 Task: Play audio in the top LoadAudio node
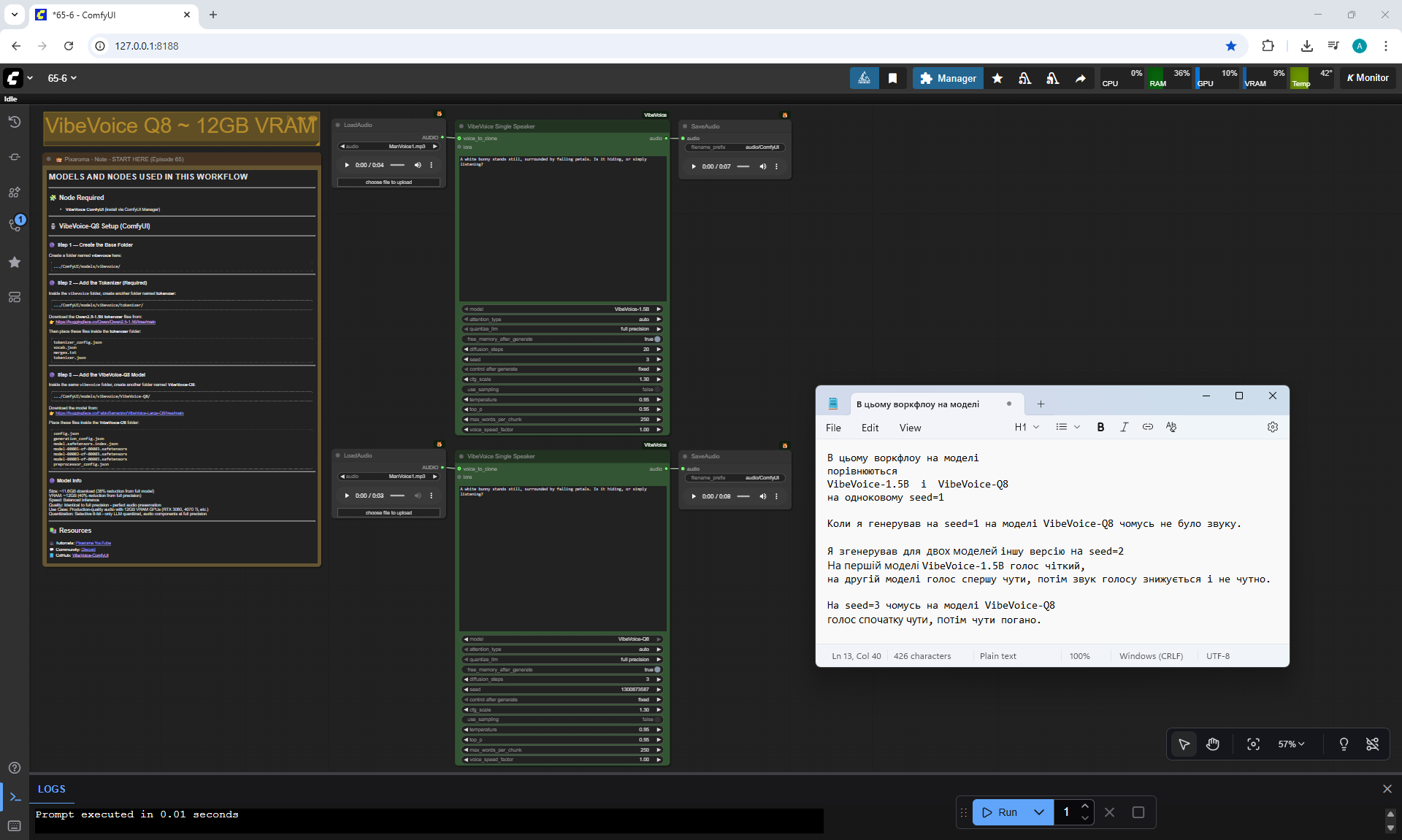pos(347,165)
